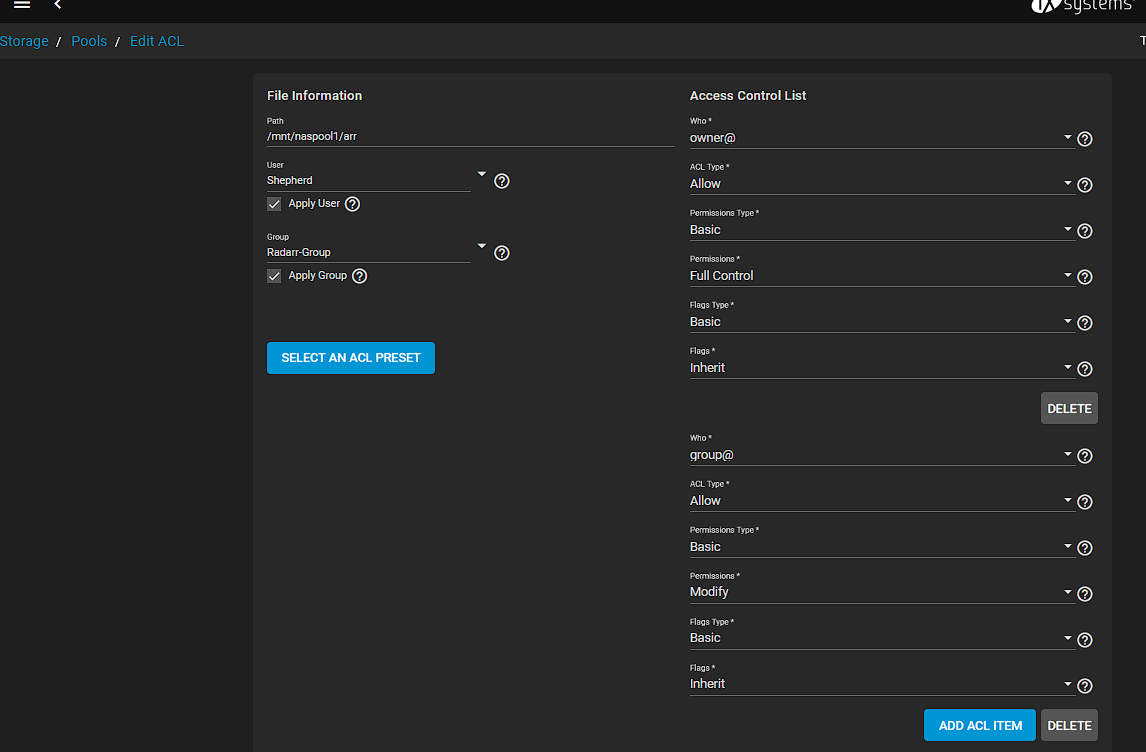The width and height of the screenshot is (1146, 752).
Task: Show help for group@ Flags Inherit
Action: (1085, 686)
